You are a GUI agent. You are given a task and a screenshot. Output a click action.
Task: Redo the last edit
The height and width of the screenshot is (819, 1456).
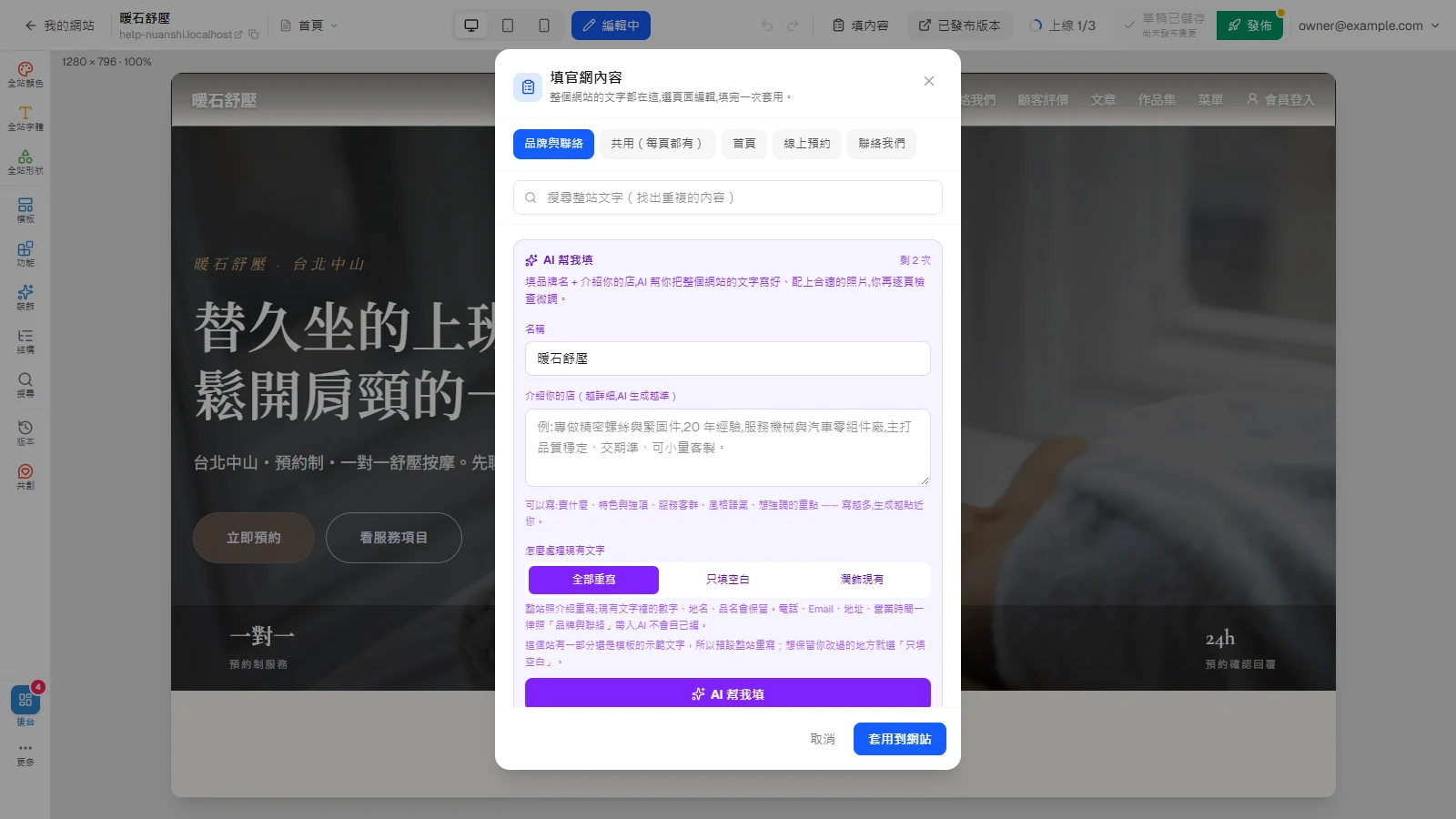click(793, 25)
